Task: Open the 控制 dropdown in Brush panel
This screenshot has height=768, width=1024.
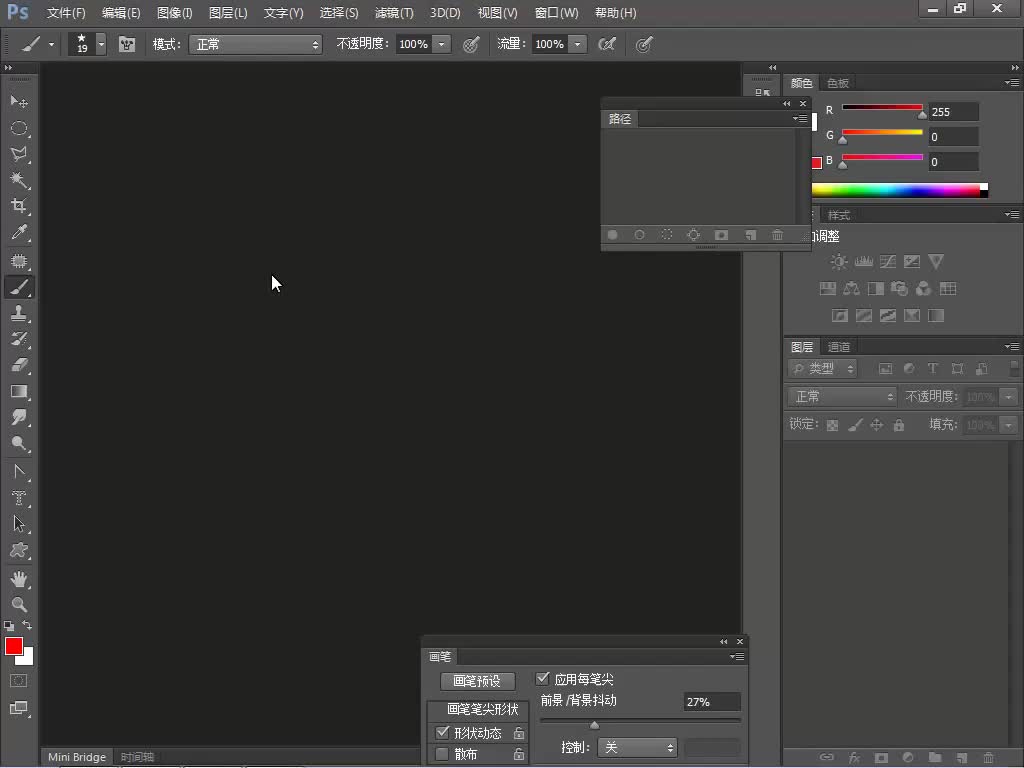Action: (637, 747)
